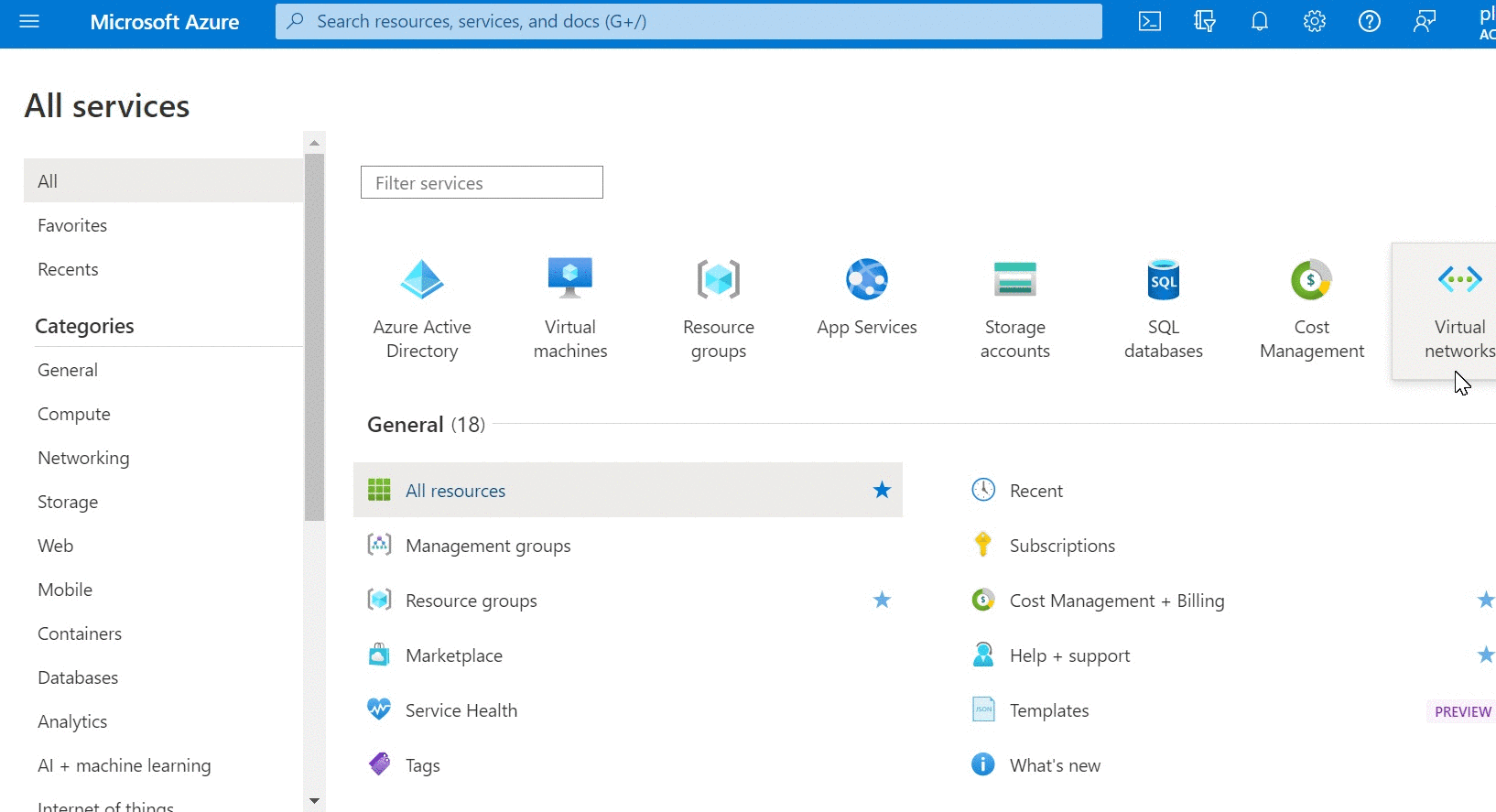Open Cost Management tile

[1312, 309]
